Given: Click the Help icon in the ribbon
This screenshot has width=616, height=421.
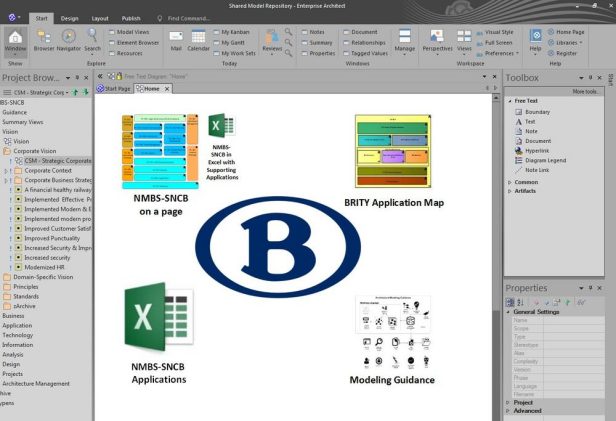Looking at the screenshot, I should tap(536, 38).
